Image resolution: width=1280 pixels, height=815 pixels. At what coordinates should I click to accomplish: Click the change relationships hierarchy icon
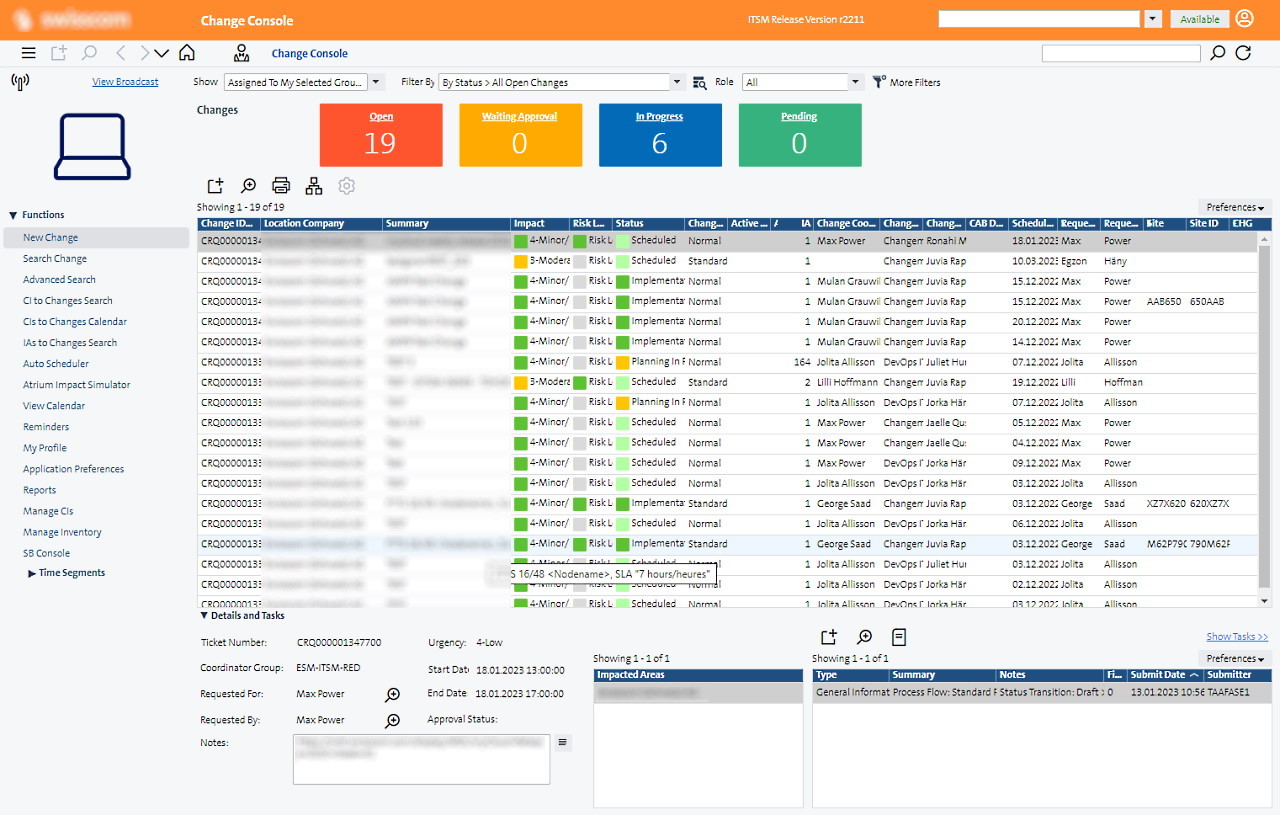(x=314, y=186)
